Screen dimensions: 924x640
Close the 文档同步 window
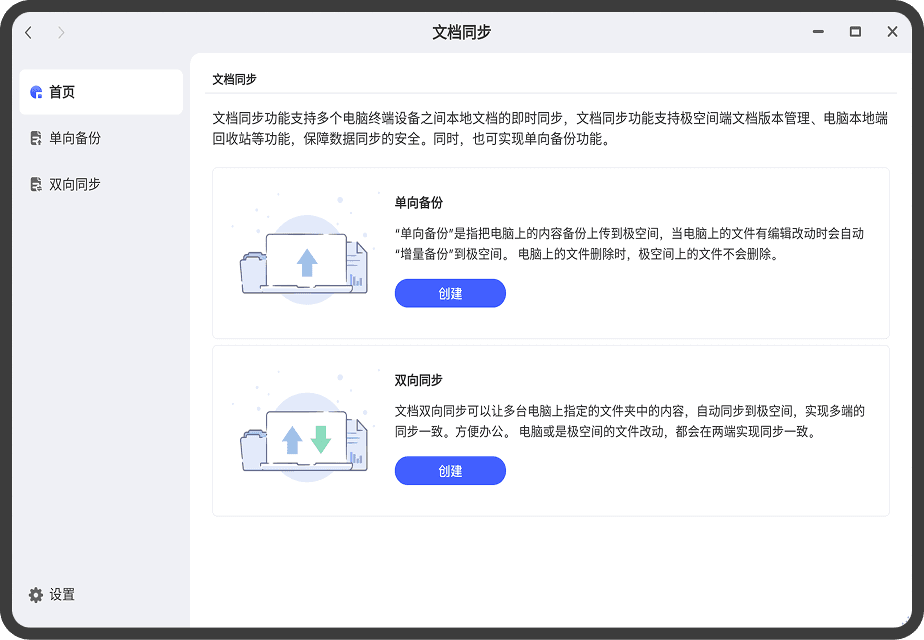click(892, 32)
